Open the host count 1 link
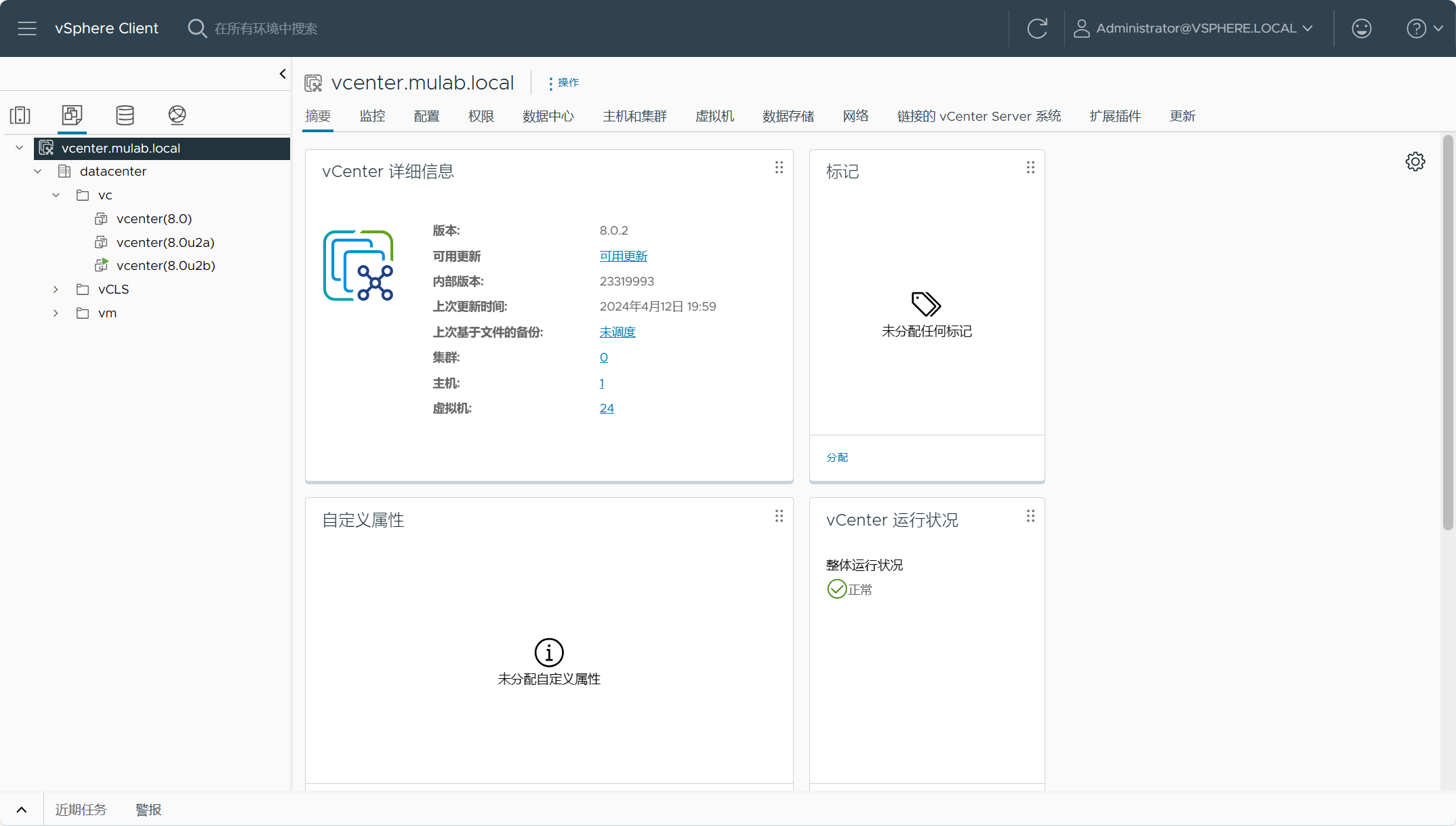 point(602,383)
